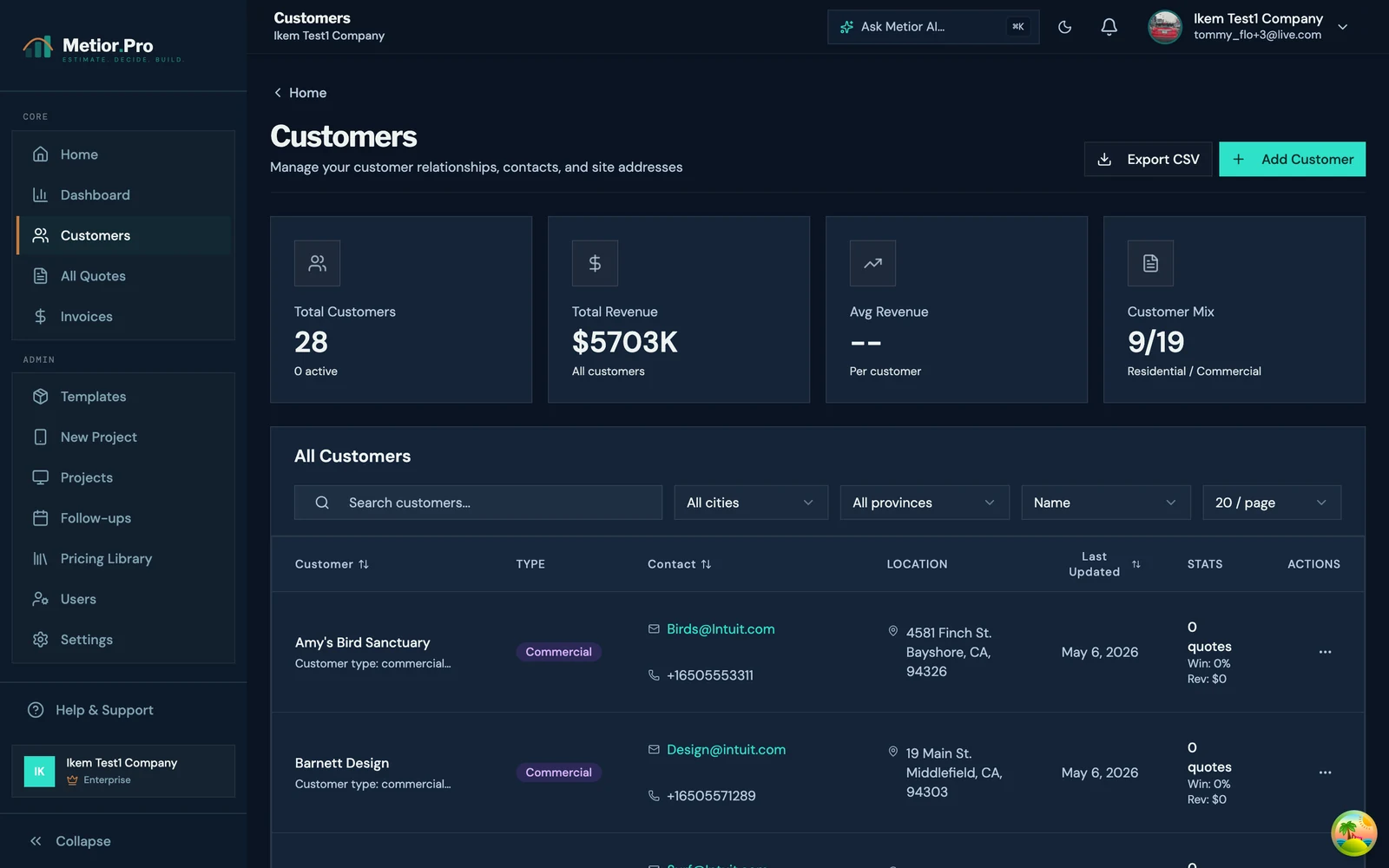The width and height of the screenshot is (1389, 868).
Task: Go back to Home breadcrumb
Action: [x=300, y=93]
